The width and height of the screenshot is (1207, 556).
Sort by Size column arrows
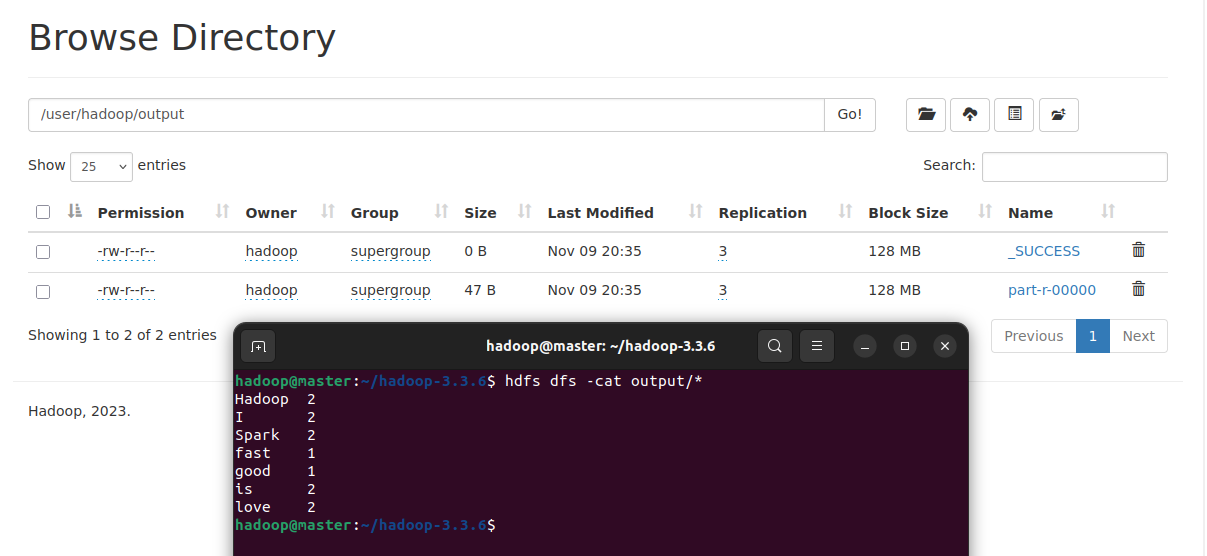pyautogui.click(x=525, y=212)
